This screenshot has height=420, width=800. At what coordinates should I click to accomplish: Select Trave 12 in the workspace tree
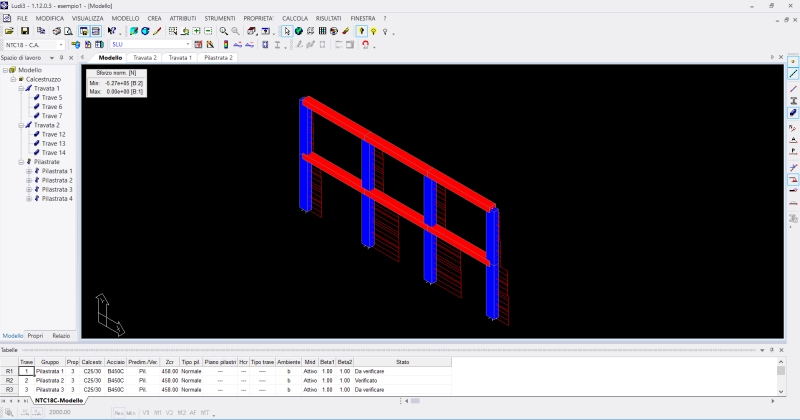click(x=53, y=134)
